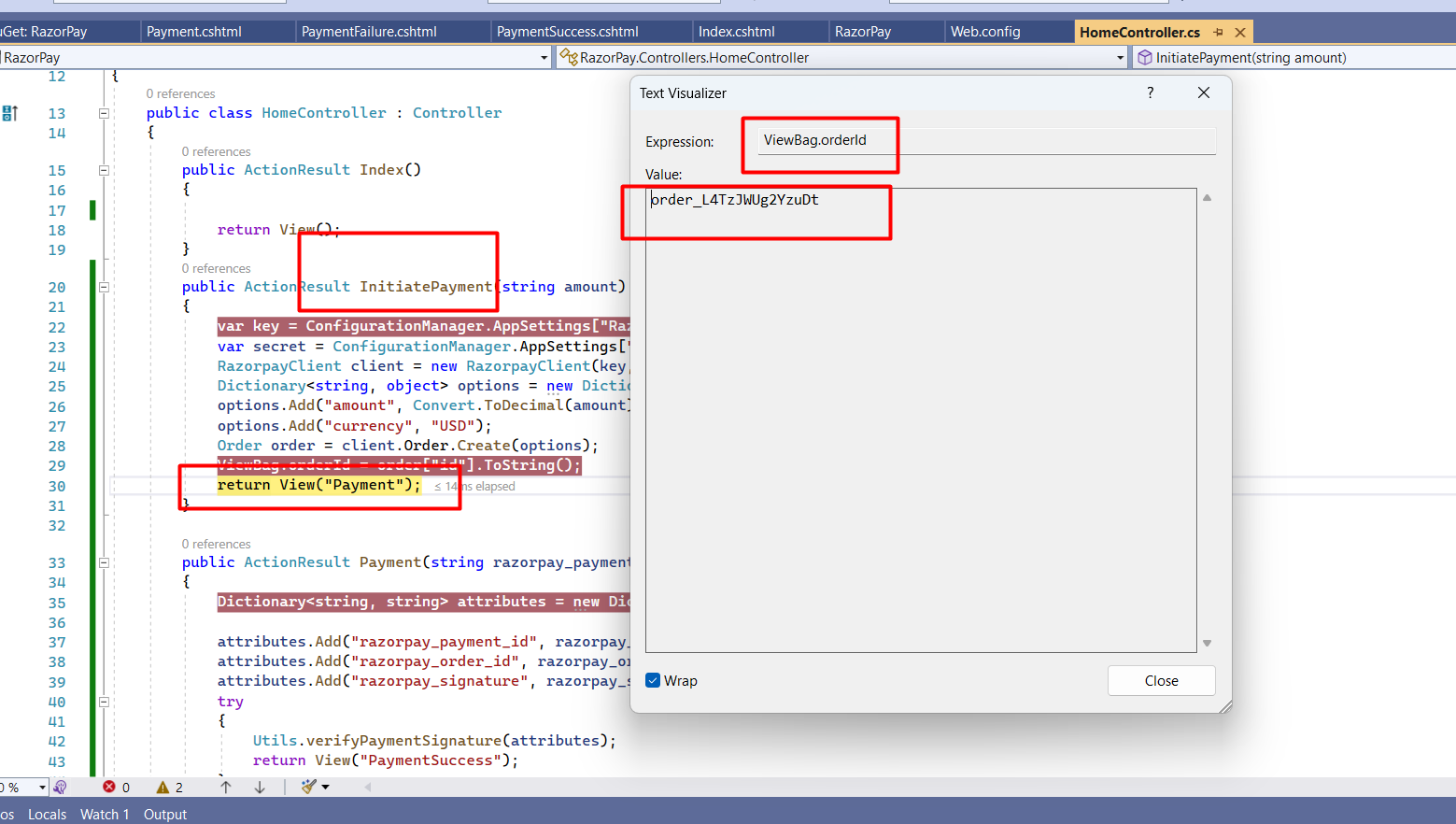Click the class icon in the HomeController dropdown

click(x=568, y=57)
